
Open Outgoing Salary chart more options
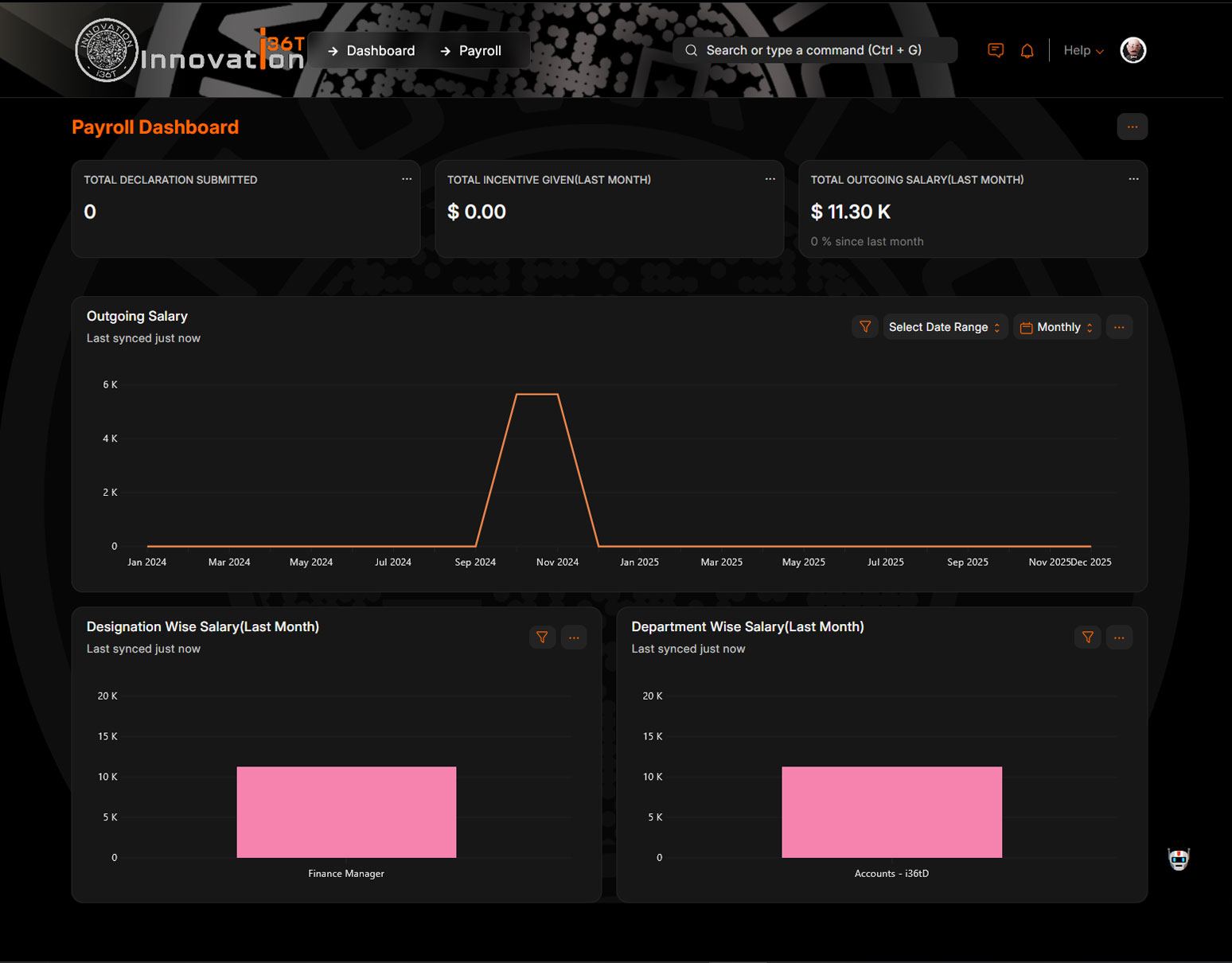click(1119, 327)
